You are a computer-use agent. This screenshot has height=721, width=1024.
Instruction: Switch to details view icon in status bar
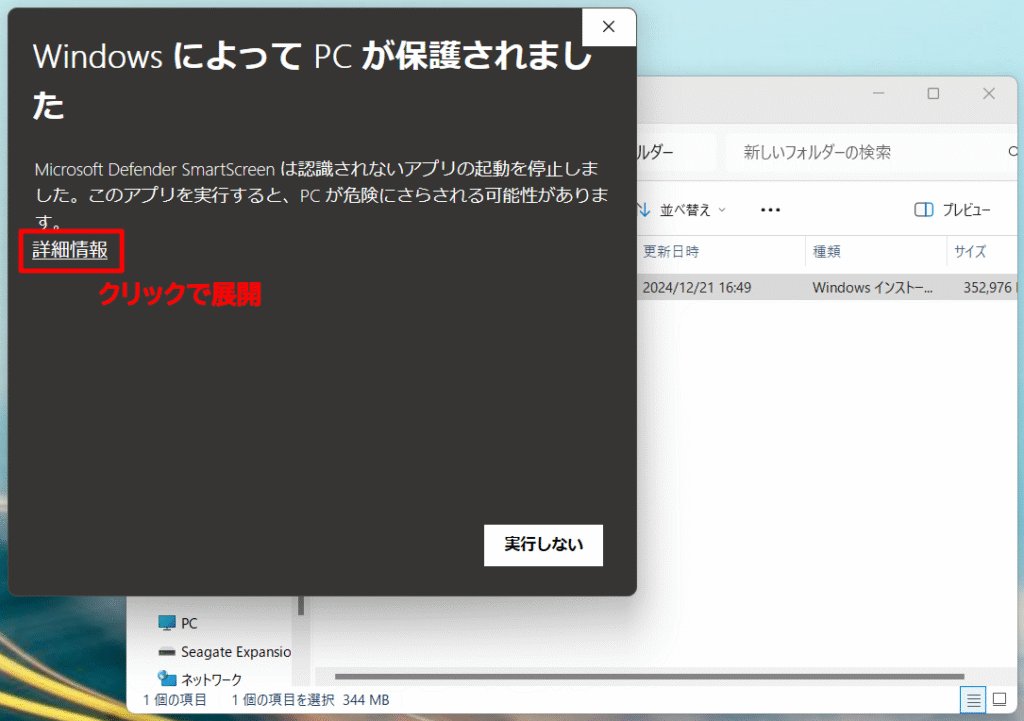point(973,701)
